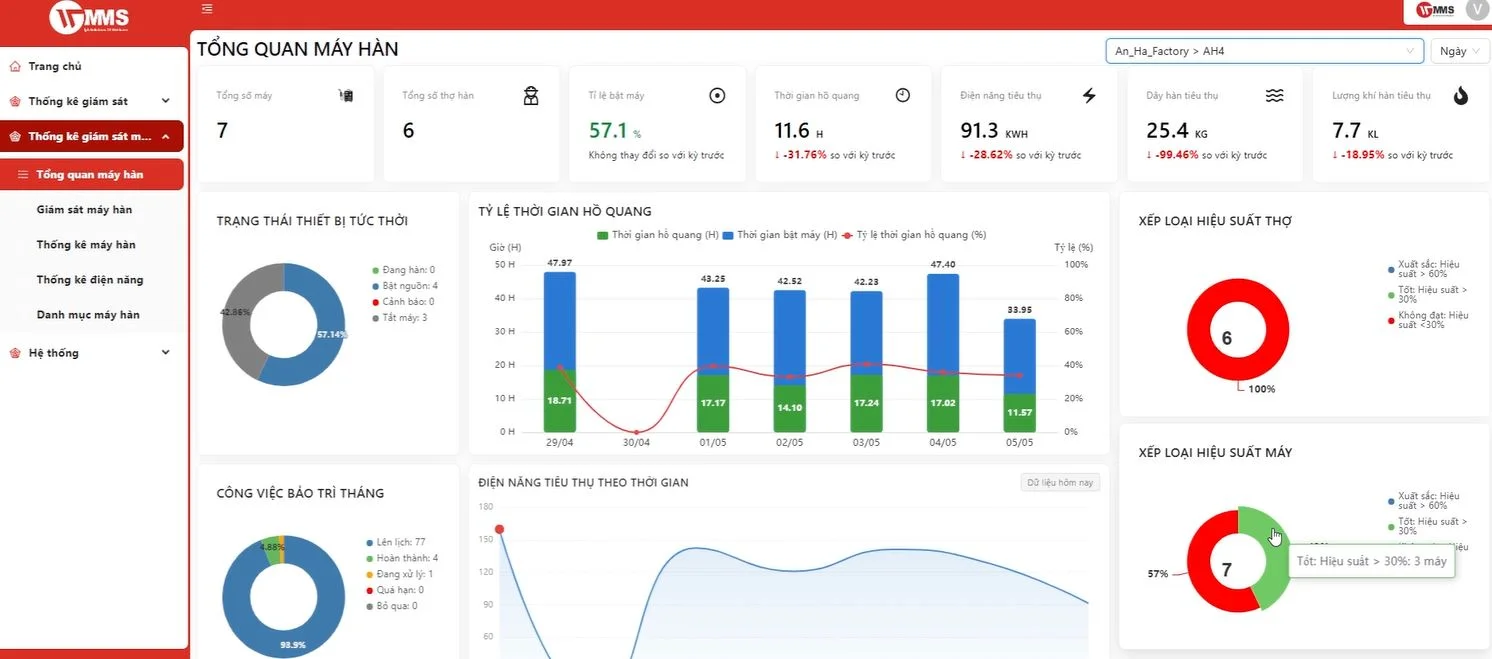
Task: Toggle Đang hàn: 0 legend entry
Action: pyautogui.click(x=403, y=270)
